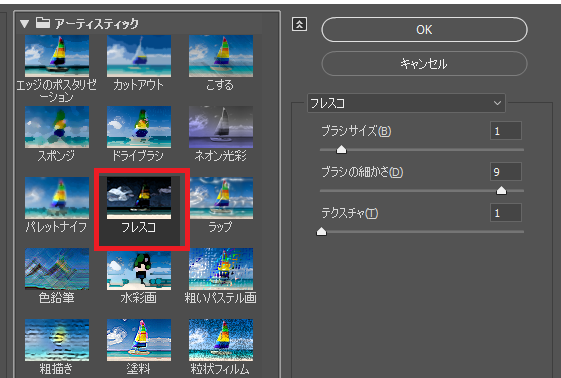561x378 pixels.
Task: Pick the パレットナイフ filter thumbnail
Action: click(57, 198)
